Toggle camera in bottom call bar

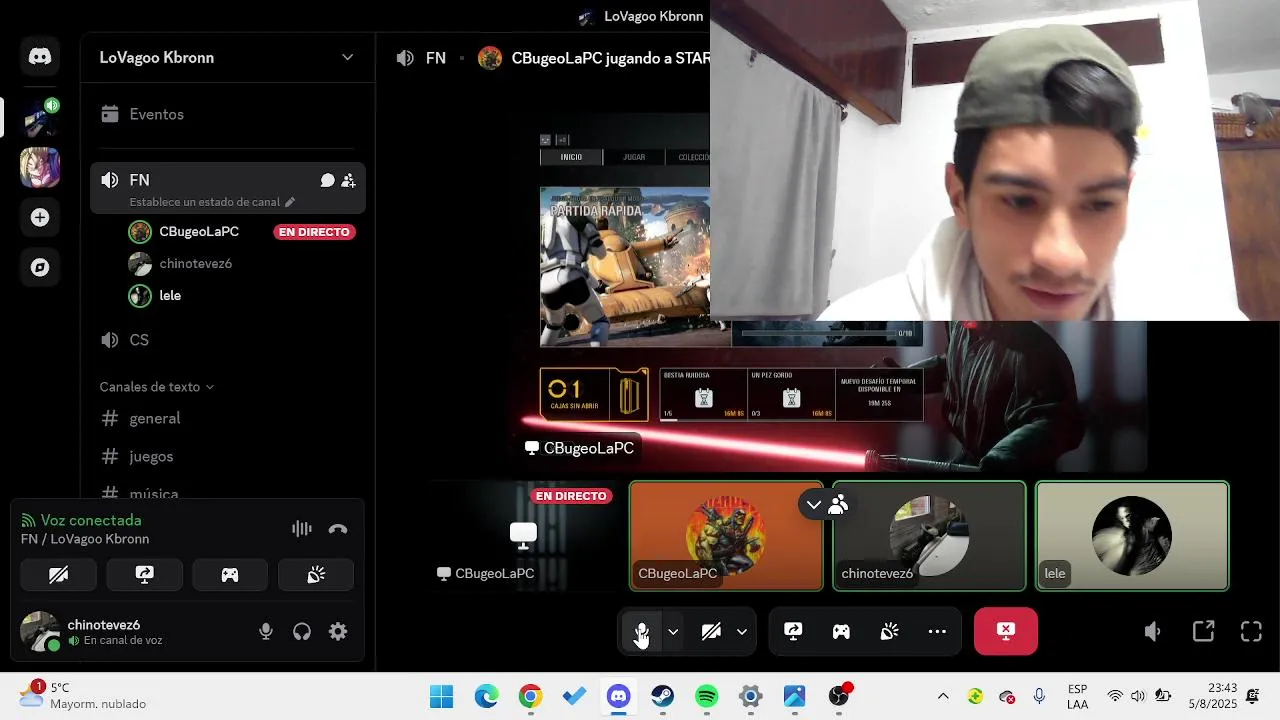click(x=711, y=631)
